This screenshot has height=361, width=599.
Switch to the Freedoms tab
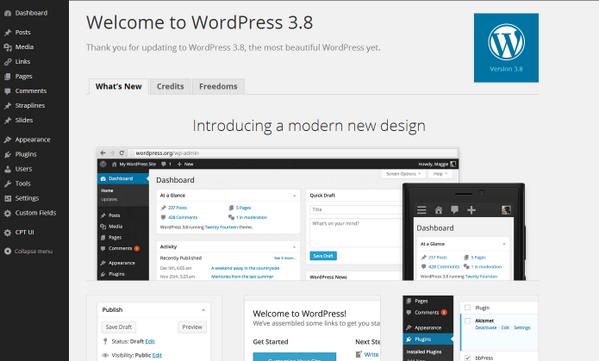tap(218, 86)
